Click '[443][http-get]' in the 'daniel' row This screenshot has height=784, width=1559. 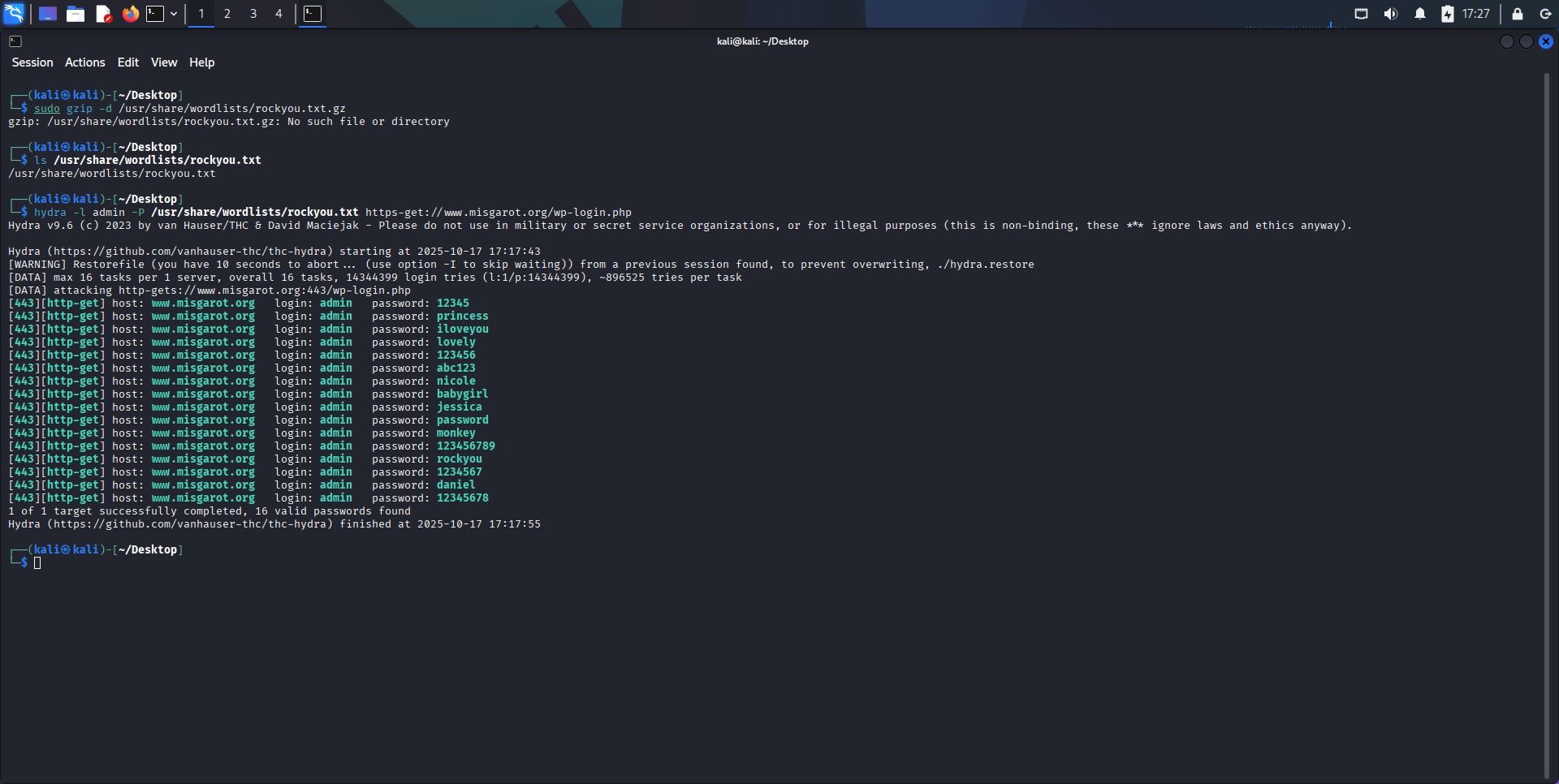(57, 485)
